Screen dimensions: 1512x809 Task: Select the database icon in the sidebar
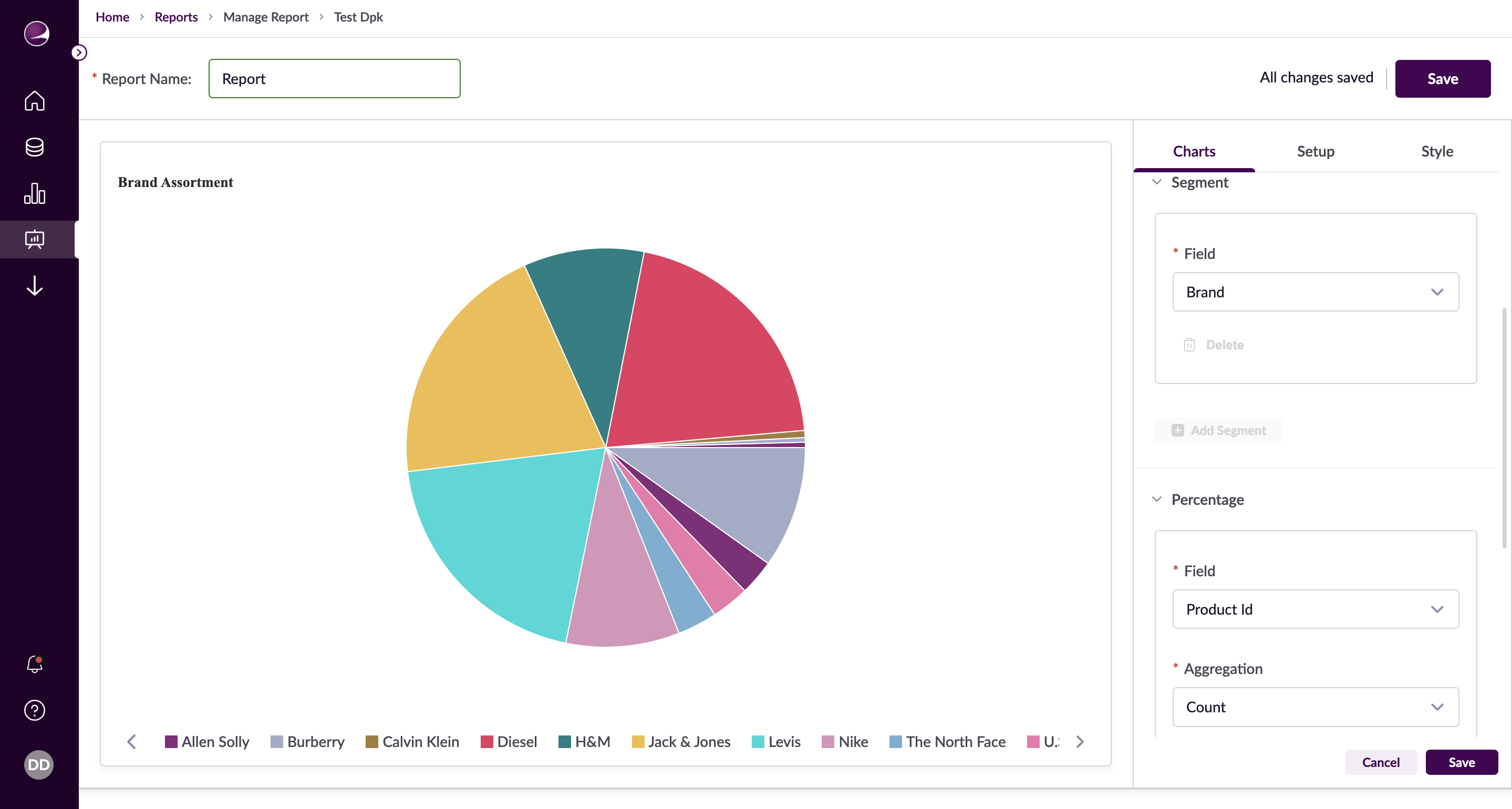tap(34, 148)
